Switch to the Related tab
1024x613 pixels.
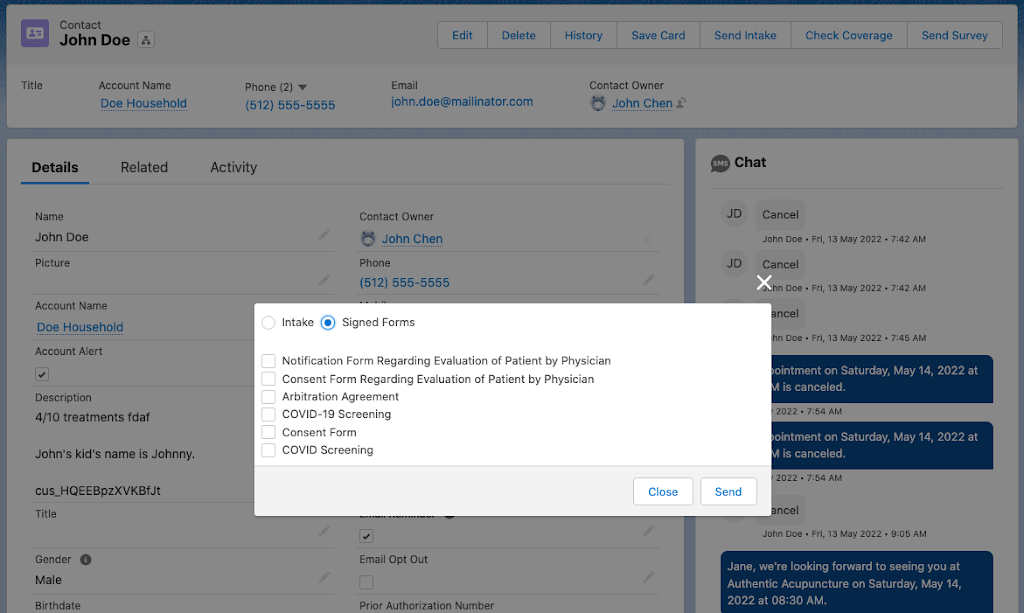(x=144, y=167)
